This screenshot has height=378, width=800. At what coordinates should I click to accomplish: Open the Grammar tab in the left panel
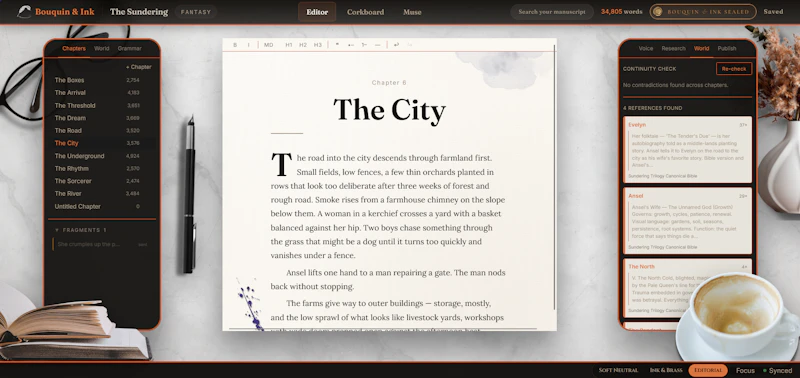tap(130, 48)
